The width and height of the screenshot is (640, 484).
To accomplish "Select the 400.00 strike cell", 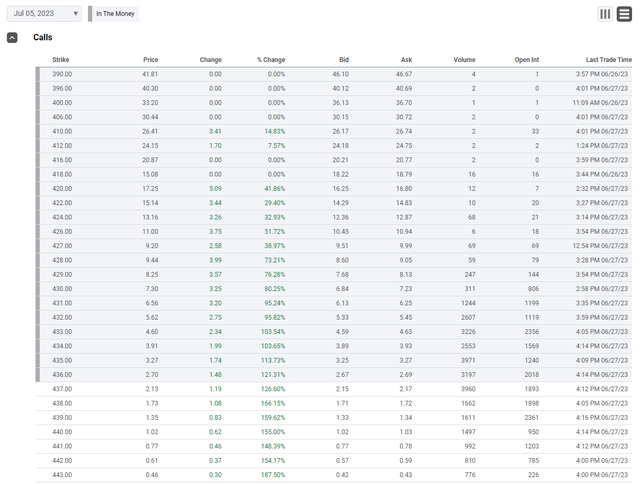I will tap(62, 103).
